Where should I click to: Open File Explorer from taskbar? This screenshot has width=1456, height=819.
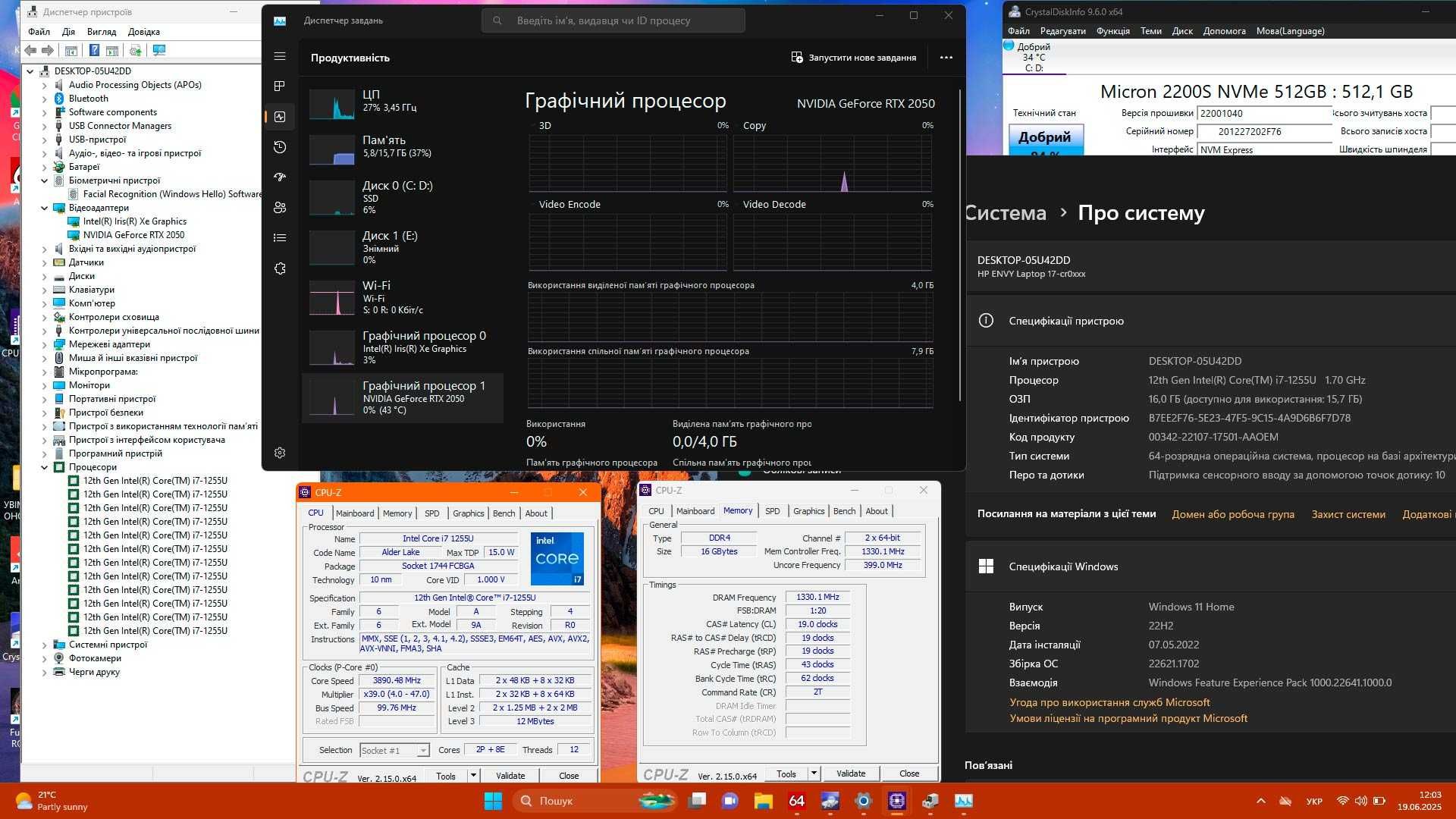(x=763, y=801)
